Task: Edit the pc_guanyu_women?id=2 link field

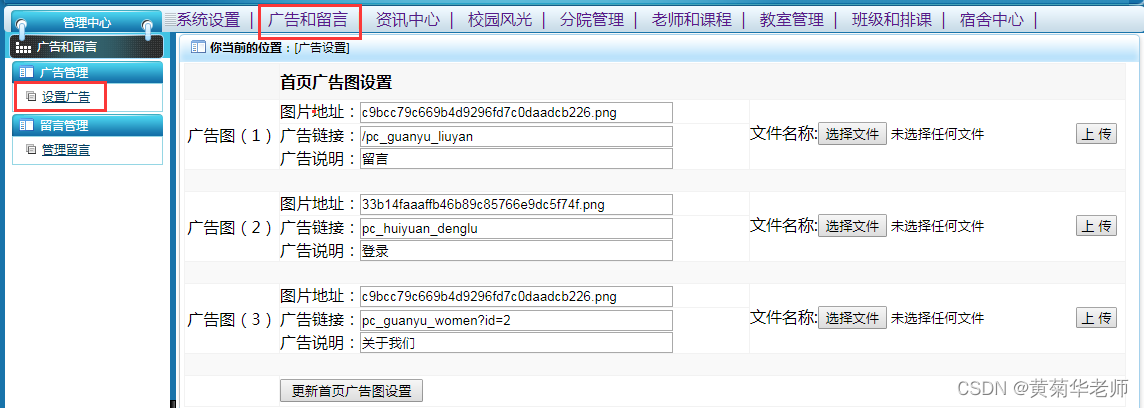Action: point(516,320)
